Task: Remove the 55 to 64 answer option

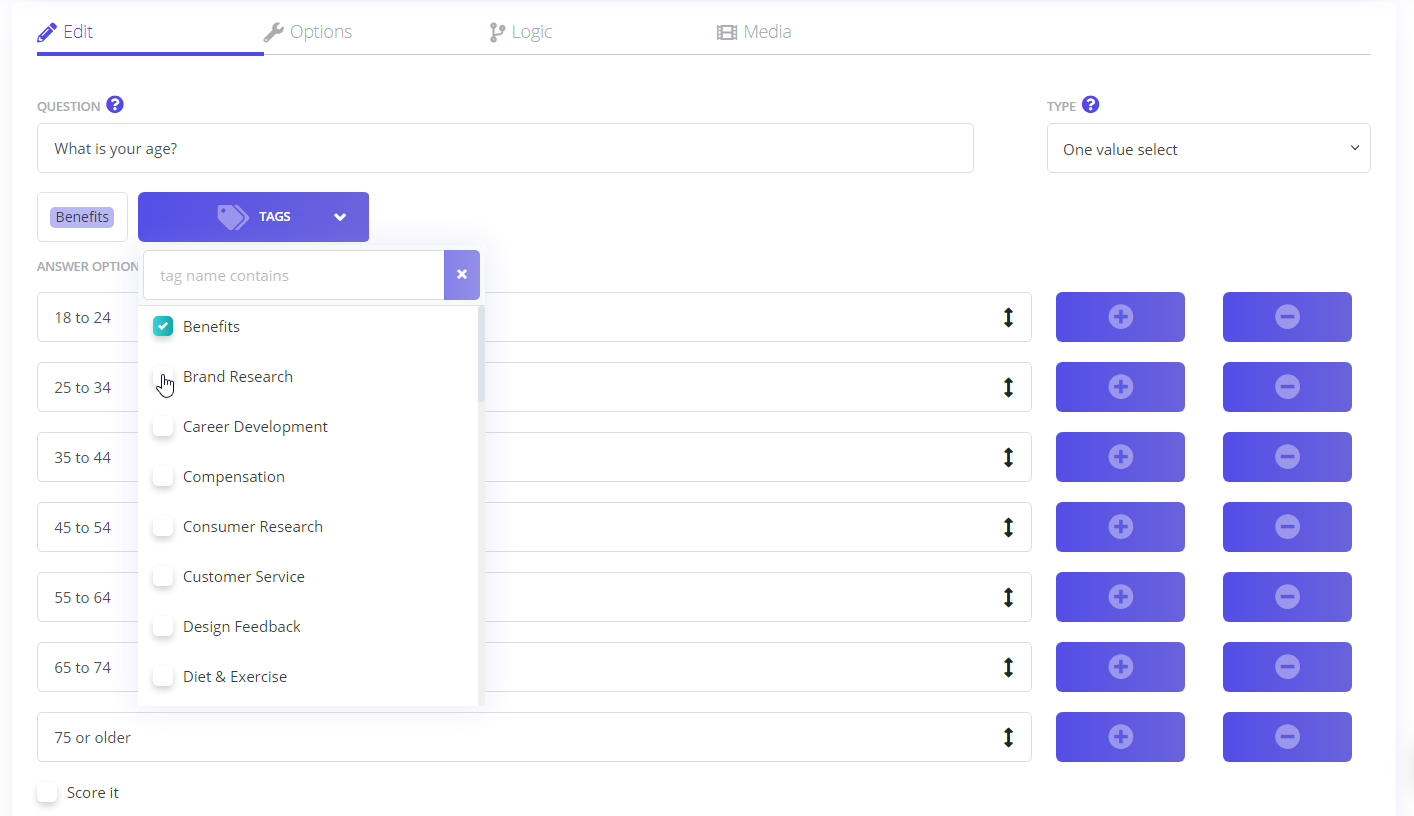Action: coord(1287,597)
